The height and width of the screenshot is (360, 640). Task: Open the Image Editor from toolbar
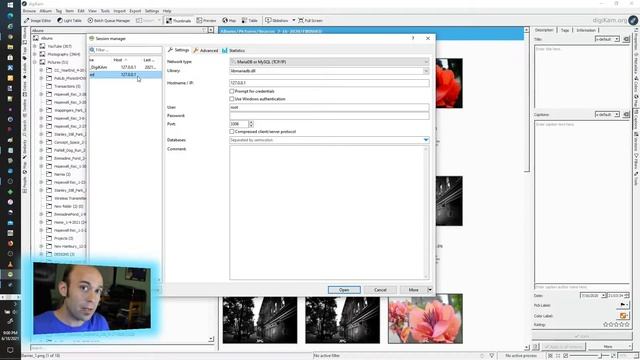click(x=38, y=20)
